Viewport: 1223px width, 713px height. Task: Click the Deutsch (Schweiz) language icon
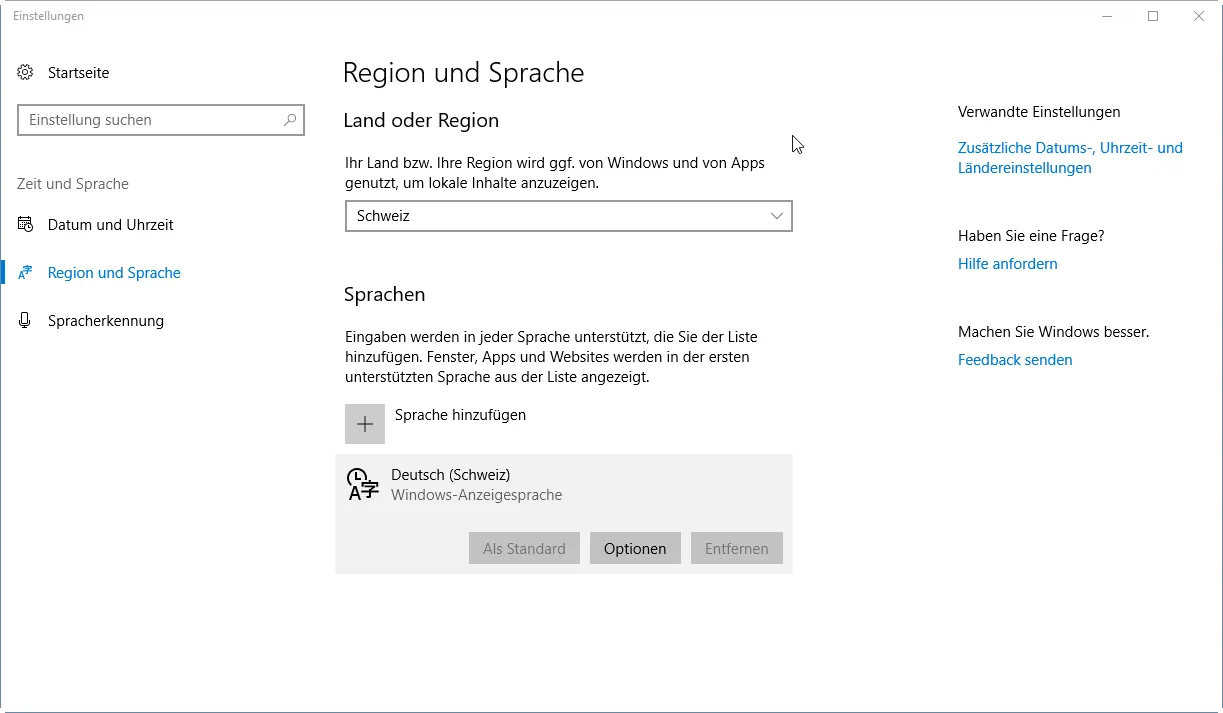[362, 484]
